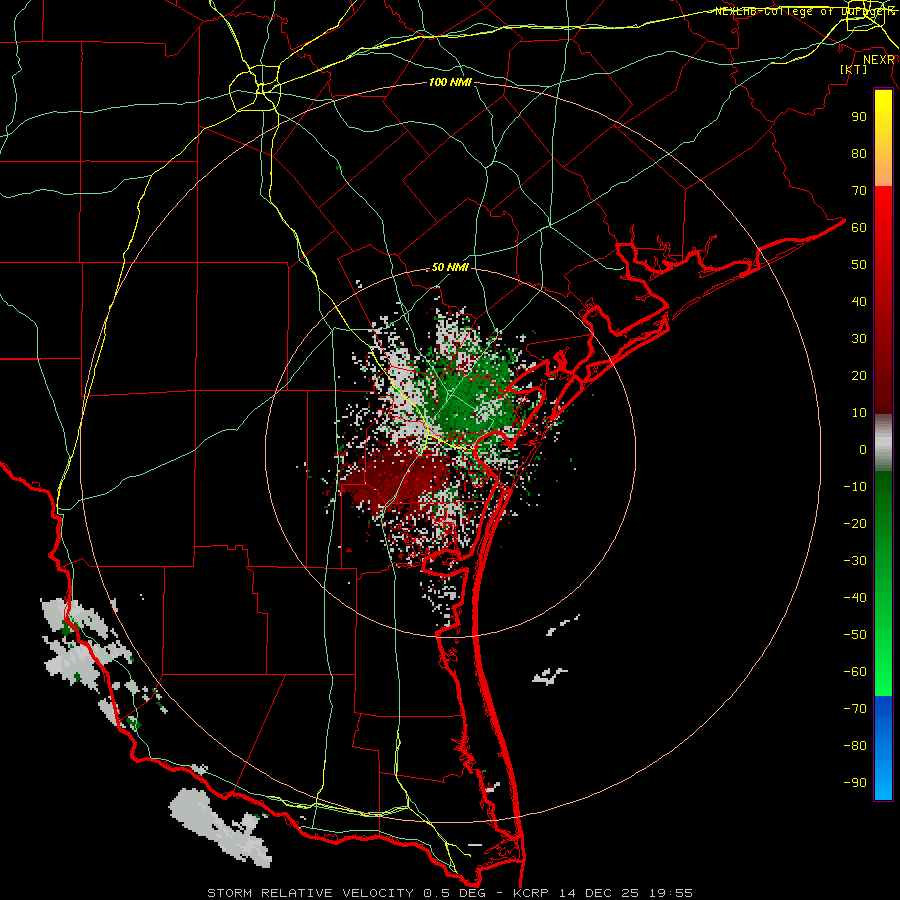Click the -20 value on the velocity scale
The width and height of the screenshot is (900, 900).
coord(855,523)
